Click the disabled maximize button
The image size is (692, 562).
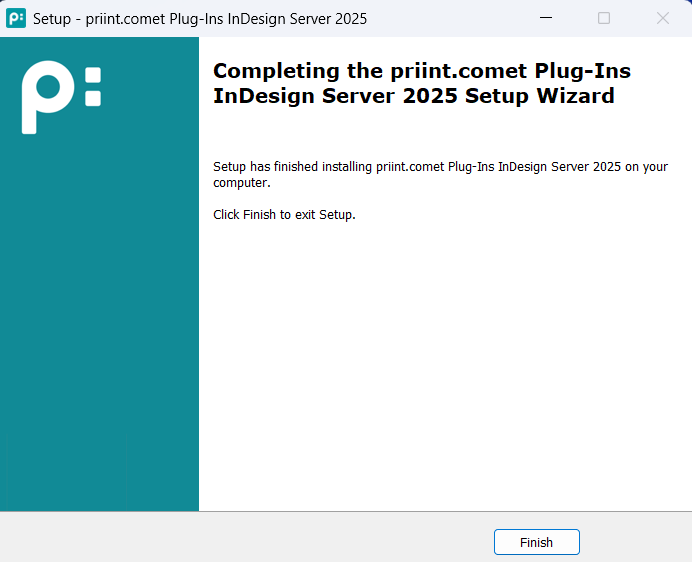pos(604,18)
